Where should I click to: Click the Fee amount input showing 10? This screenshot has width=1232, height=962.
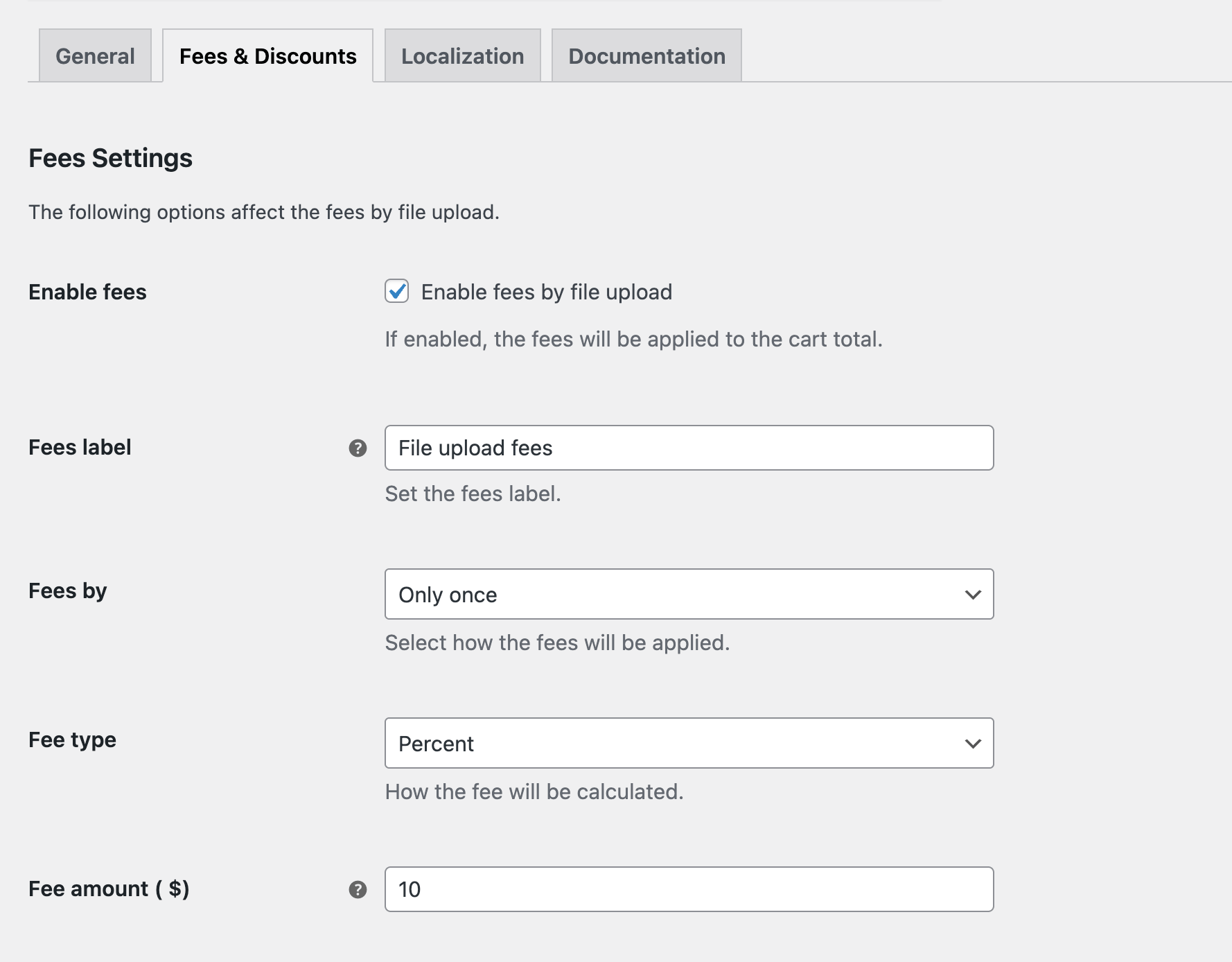[x=688, y=889]
